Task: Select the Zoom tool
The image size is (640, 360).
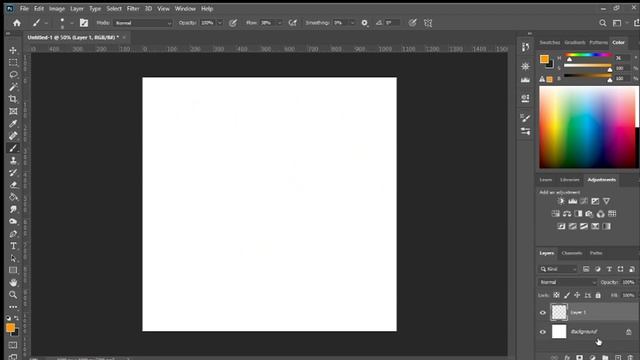Action: [13, 295]
